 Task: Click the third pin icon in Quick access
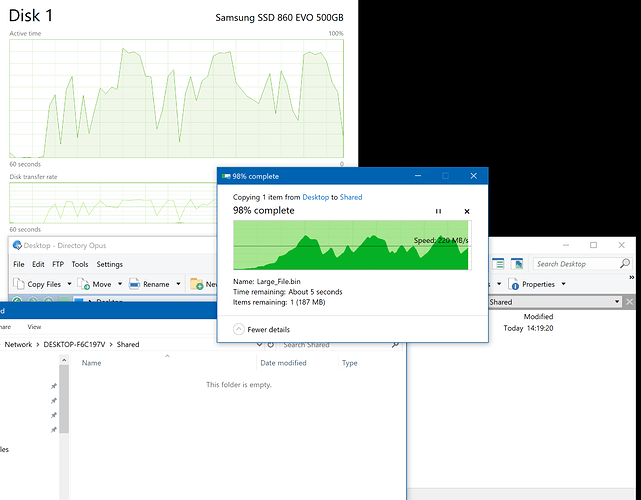pyautogui.click(x=54, y=415)
